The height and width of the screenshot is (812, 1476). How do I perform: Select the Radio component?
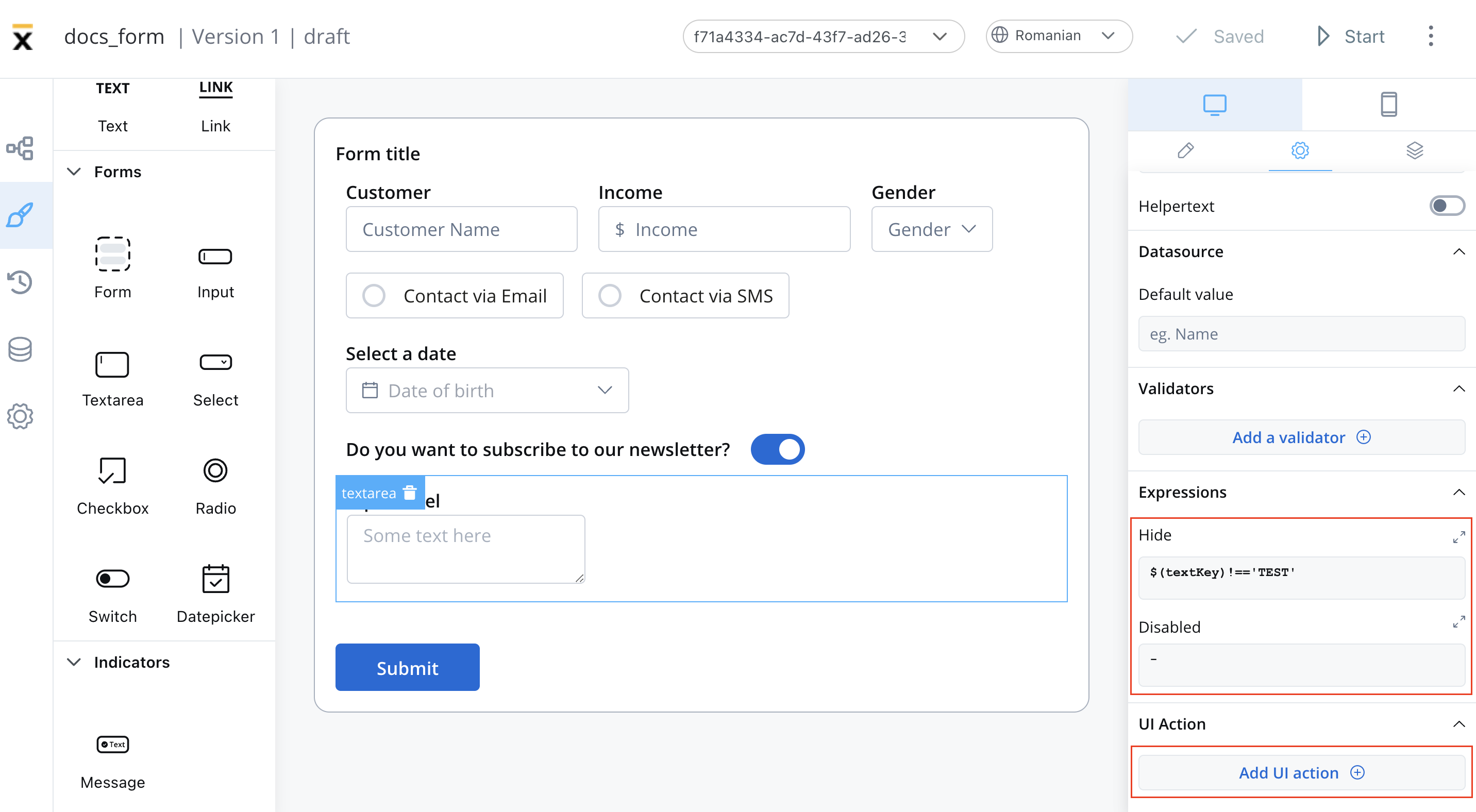click(x=215, y=486)
